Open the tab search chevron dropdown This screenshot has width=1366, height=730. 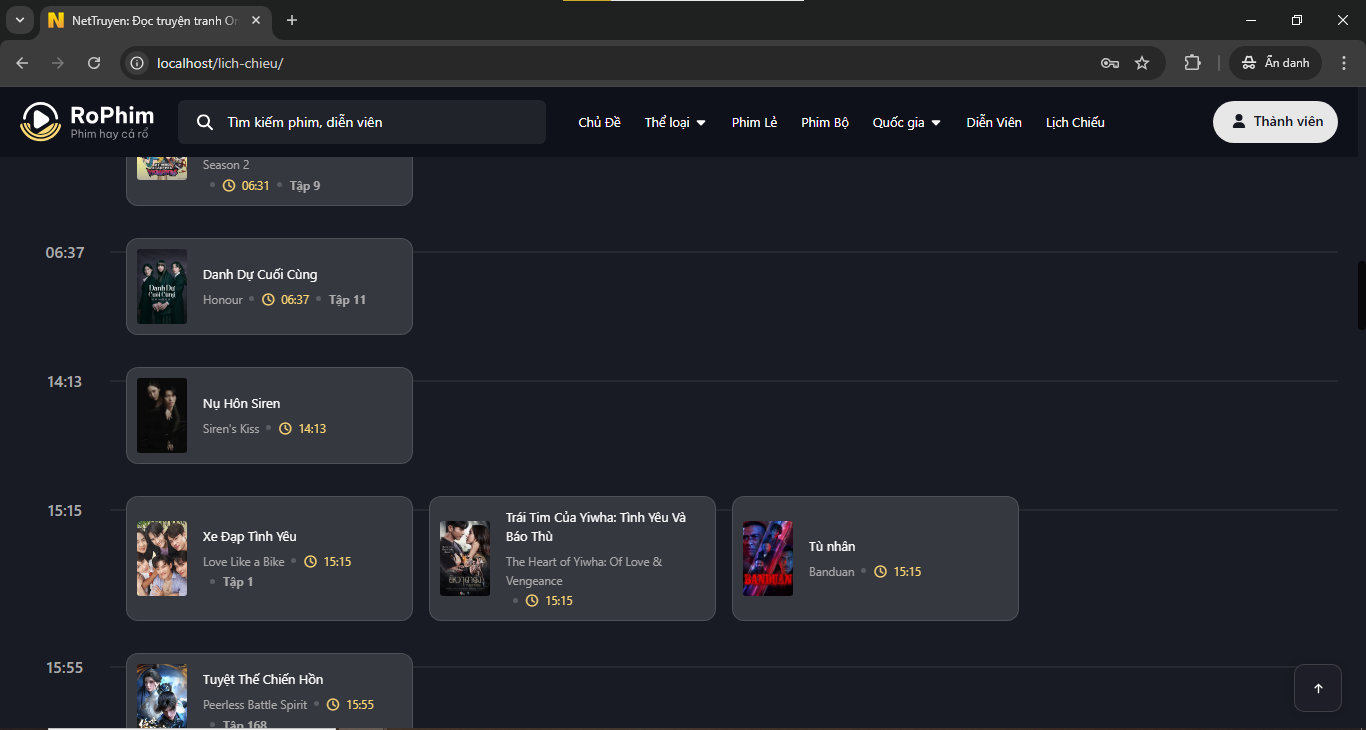click(19, 20)
